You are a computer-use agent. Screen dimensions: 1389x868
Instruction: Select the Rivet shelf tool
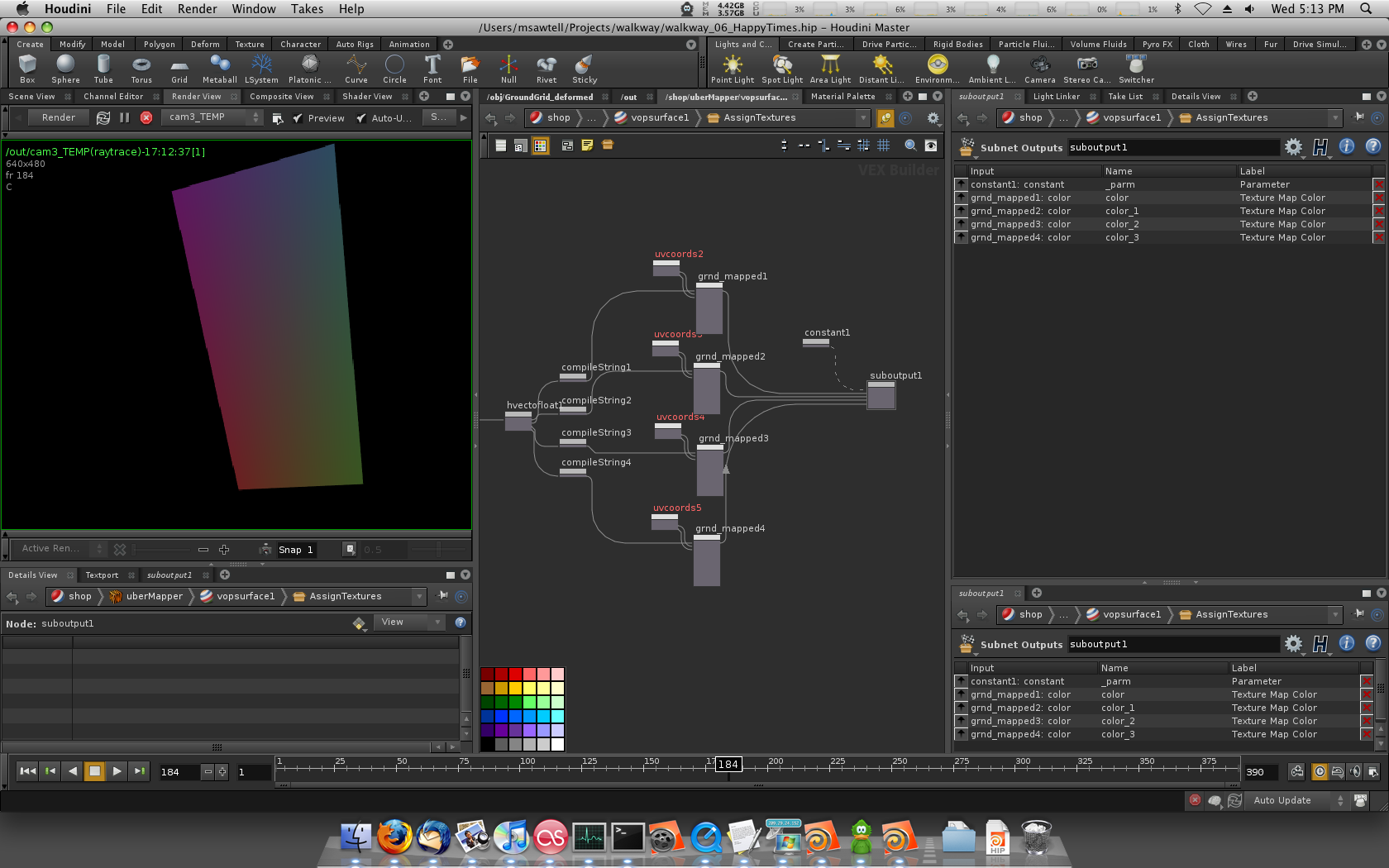(x=547, y=69)
